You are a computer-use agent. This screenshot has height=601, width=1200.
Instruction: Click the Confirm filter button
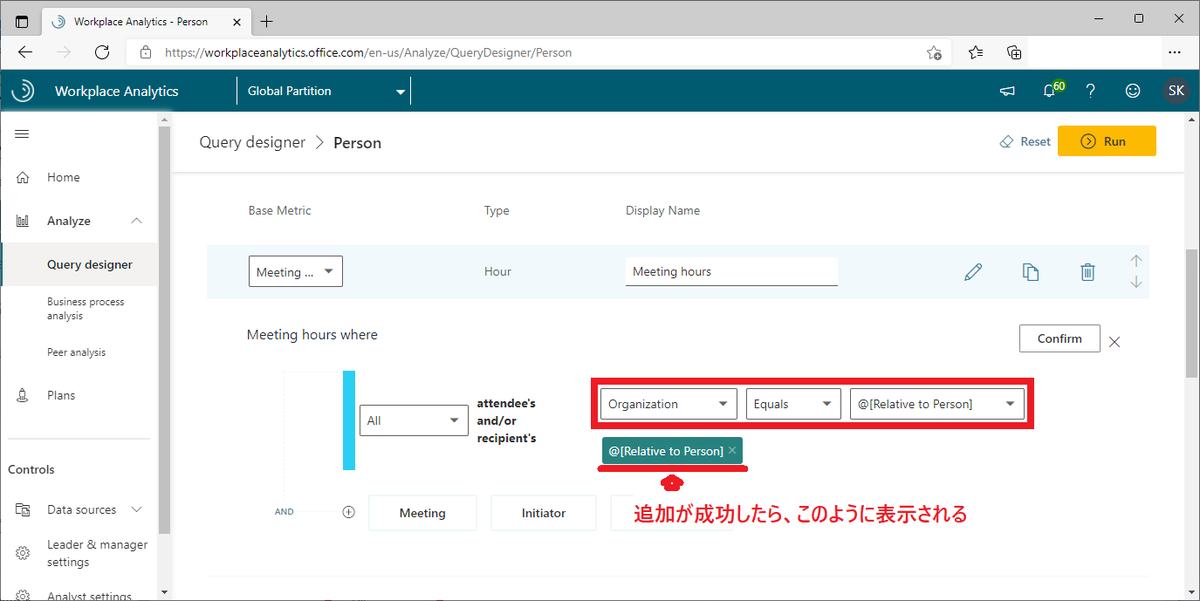point(1060,339)
